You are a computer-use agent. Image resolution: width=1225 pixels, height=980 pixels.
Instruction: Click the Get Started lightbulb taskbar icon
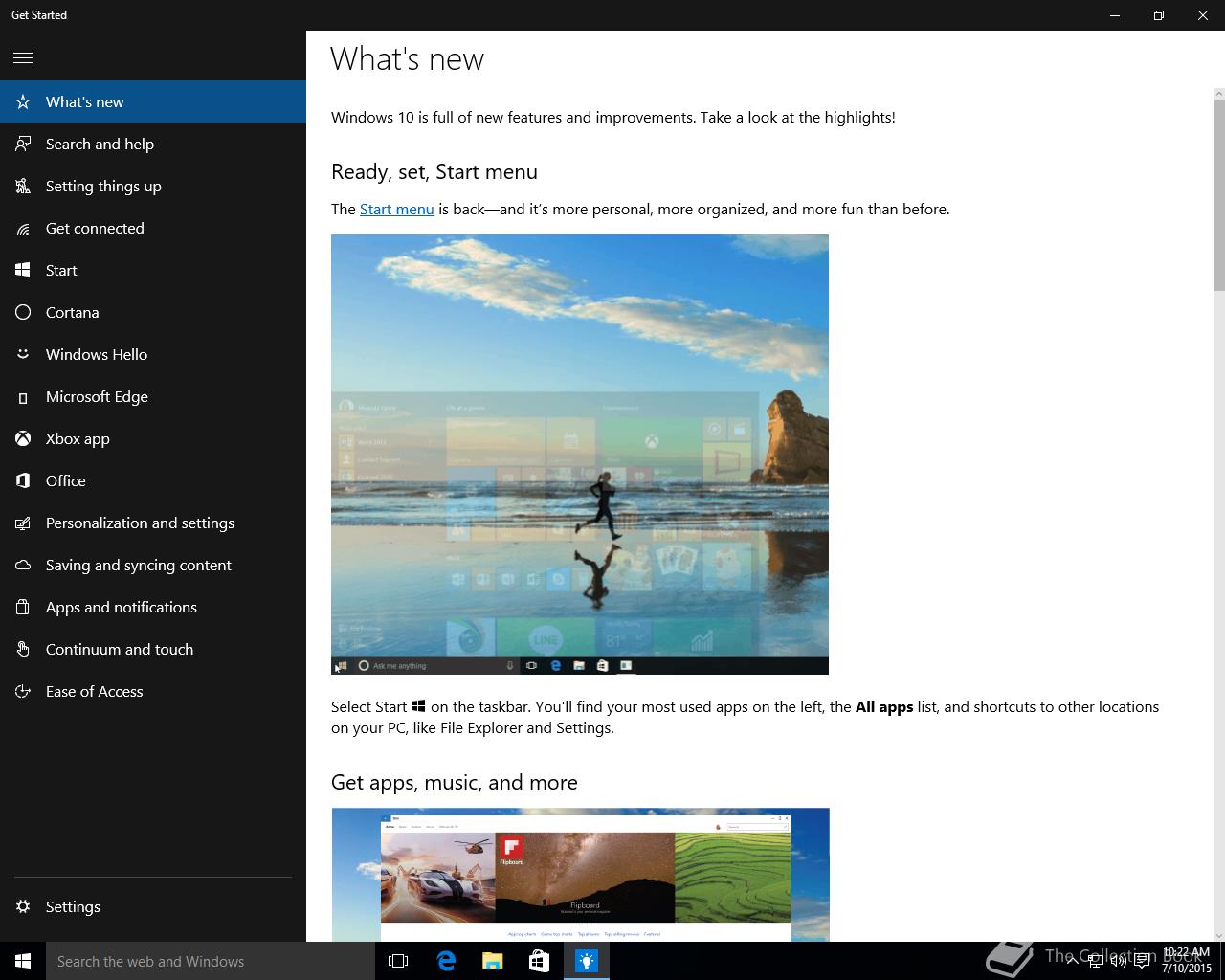(586, 961)
